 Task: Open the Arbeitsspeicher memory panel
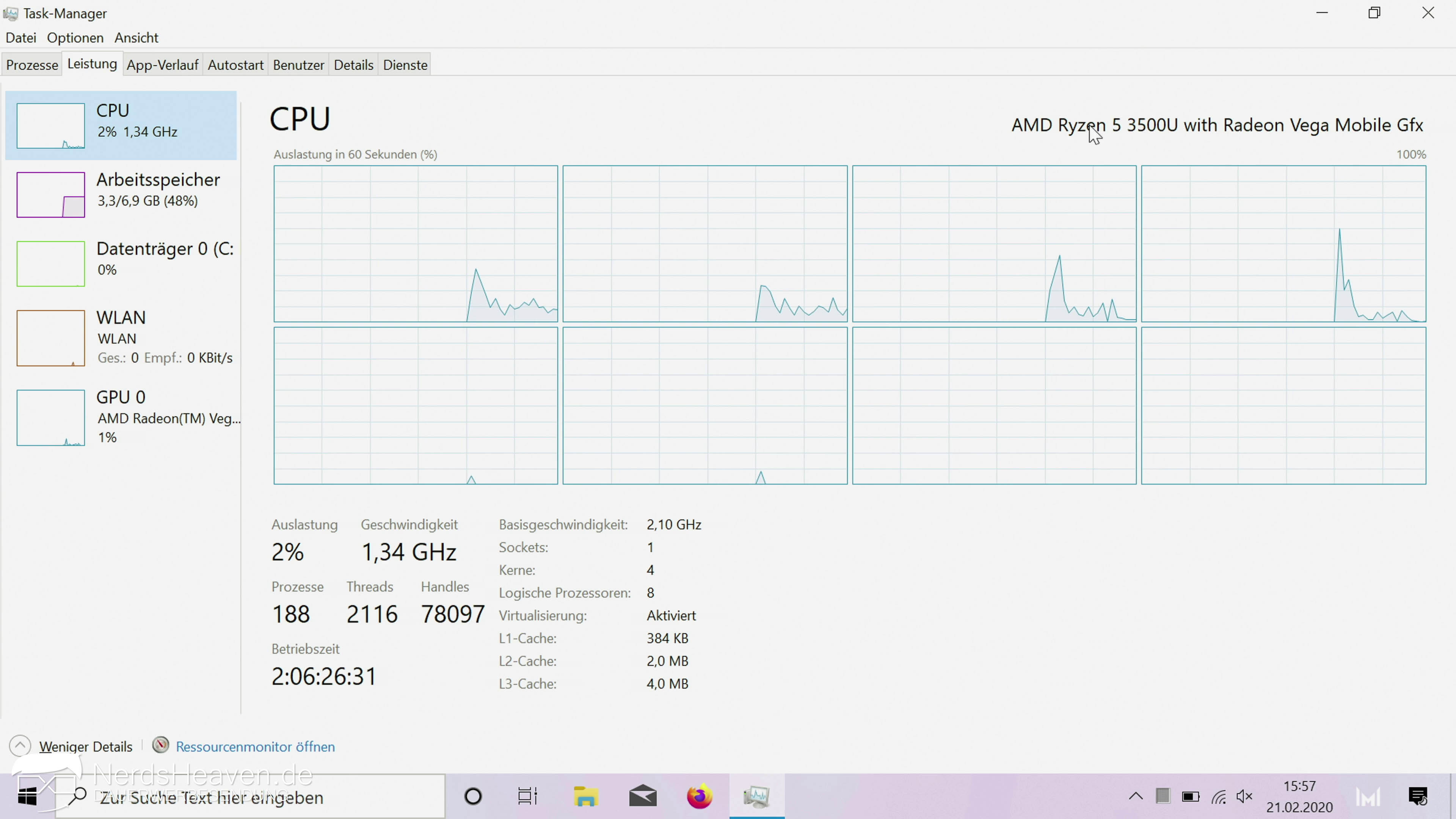(121, 195)
